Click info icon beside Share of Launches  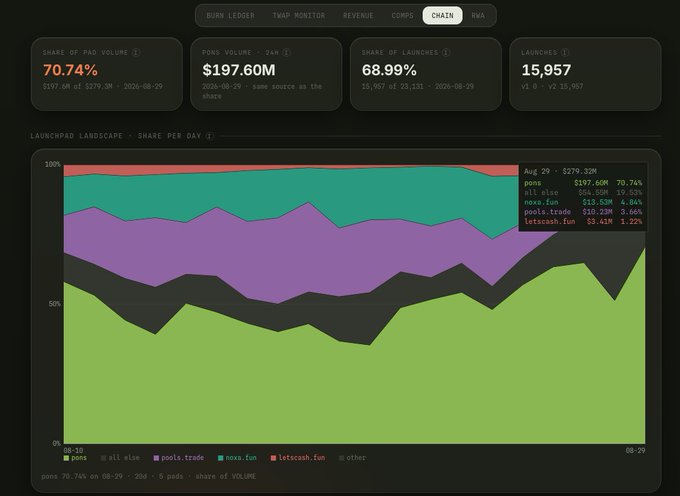pos(446,52)
